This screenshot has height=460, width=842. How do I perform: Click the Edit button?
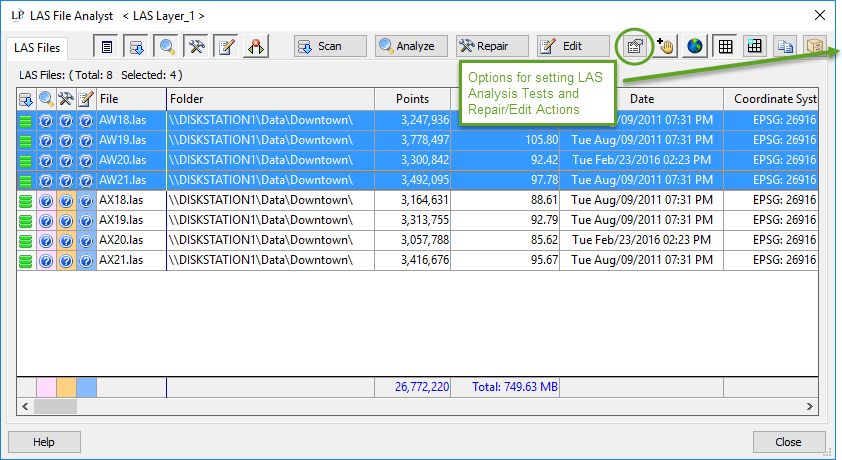(x=574, y=46)
